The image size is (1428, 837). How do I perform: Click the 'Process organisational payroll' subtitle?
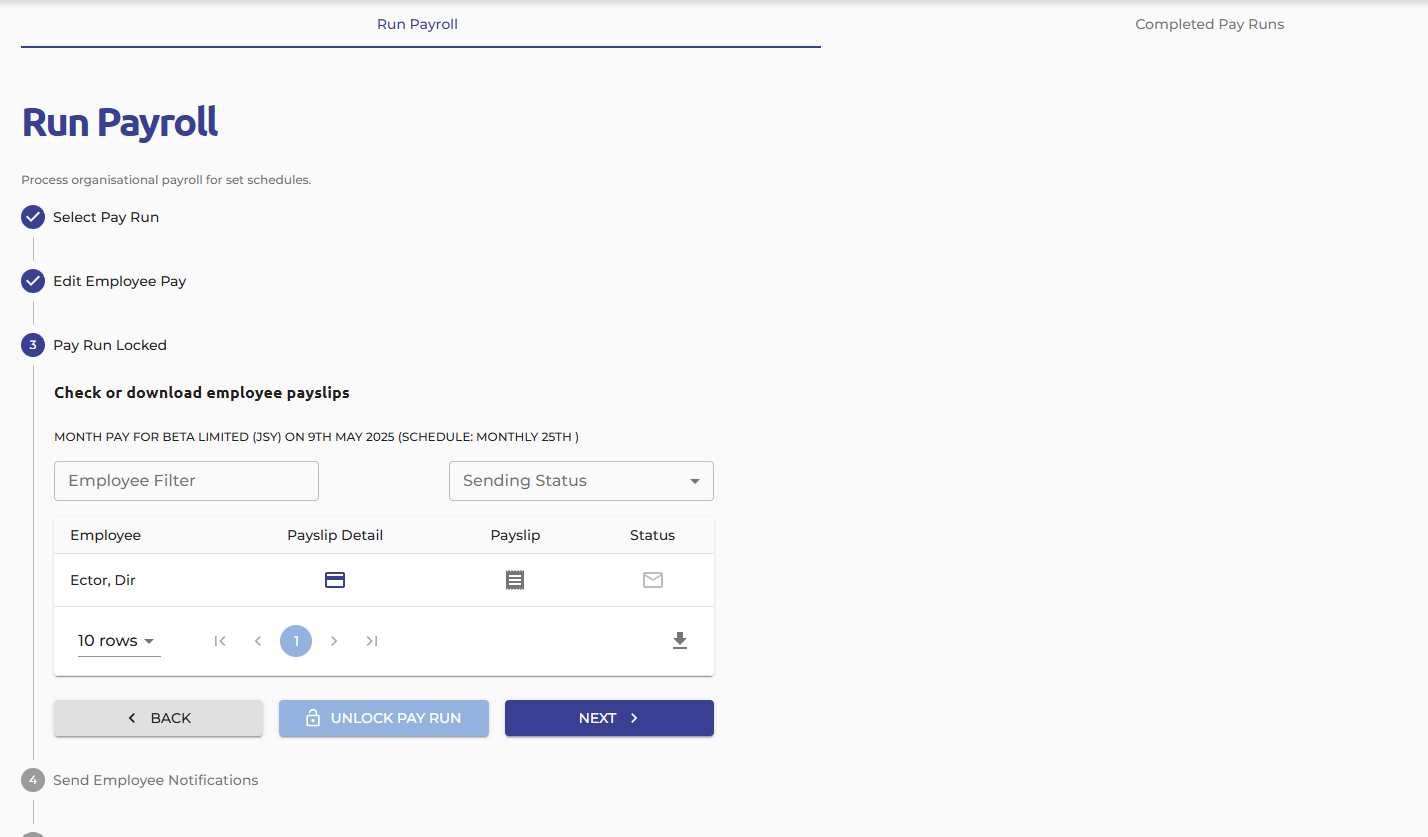coord(166,180)
